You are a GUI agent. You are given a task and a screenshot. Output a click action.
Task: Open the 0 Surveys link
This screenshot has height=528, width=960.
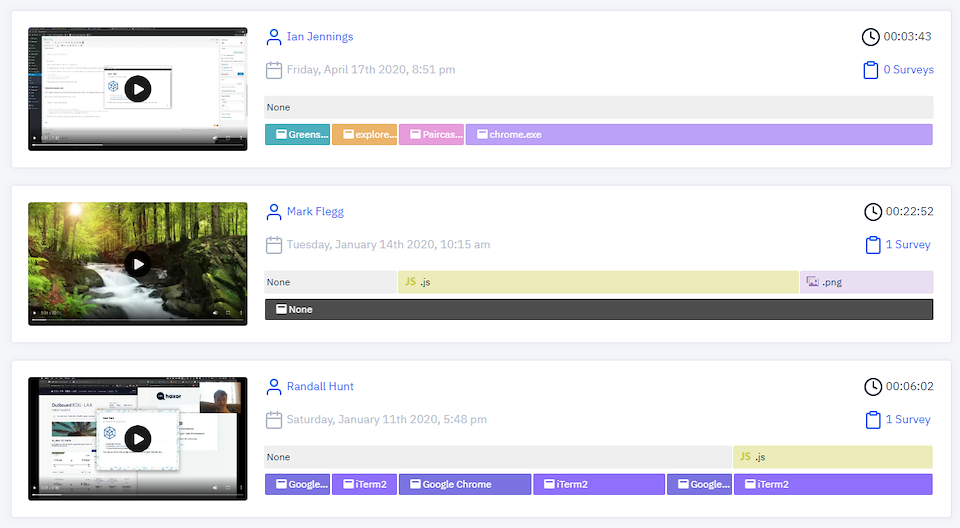[909, 70]
